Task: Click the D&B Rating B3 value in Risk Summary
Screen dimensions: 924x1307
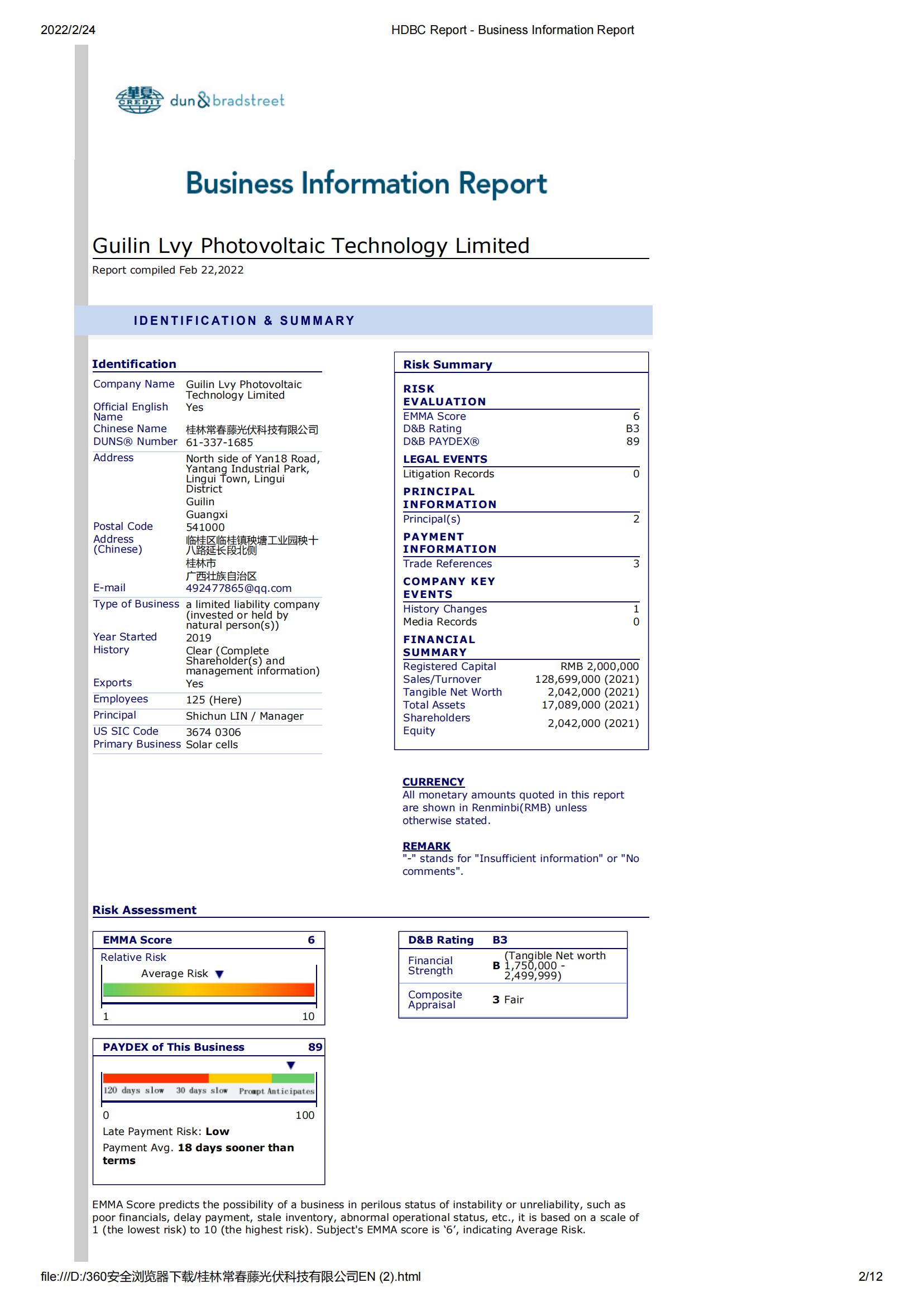Action: tap(633, 429)
